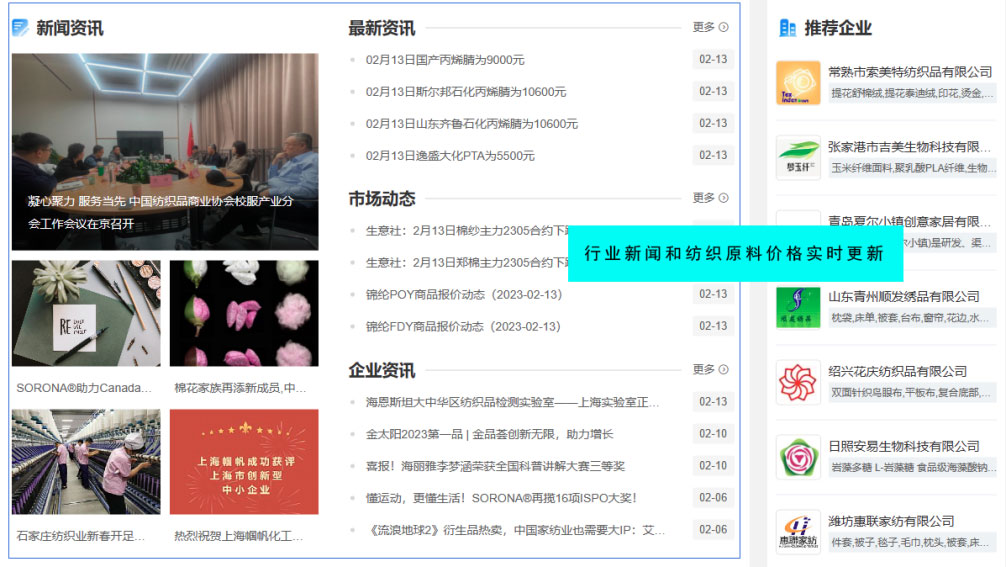Open 日照安易生物科技 company logo

coord(798,458)
